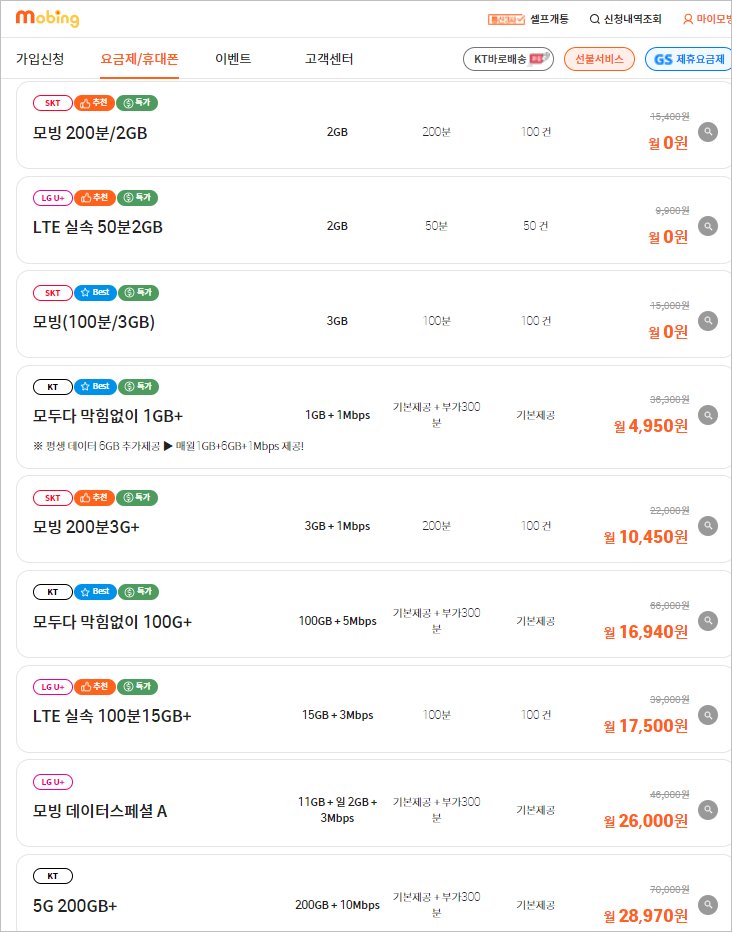This screenshot has height=932, width=732.
Task: Click magnifier icon for 모두다 막힘없이 1GB+
Action: (708, 415)
